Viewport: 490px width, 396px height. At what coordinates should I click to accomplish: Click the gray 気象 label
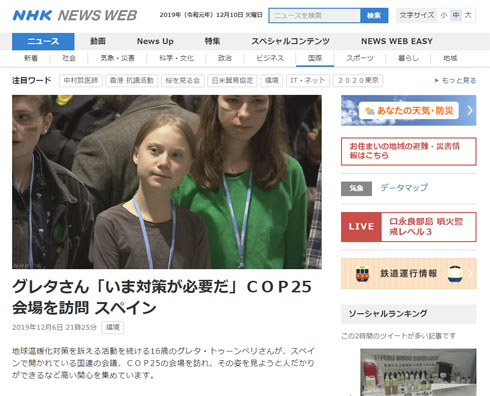click(356, 189)
